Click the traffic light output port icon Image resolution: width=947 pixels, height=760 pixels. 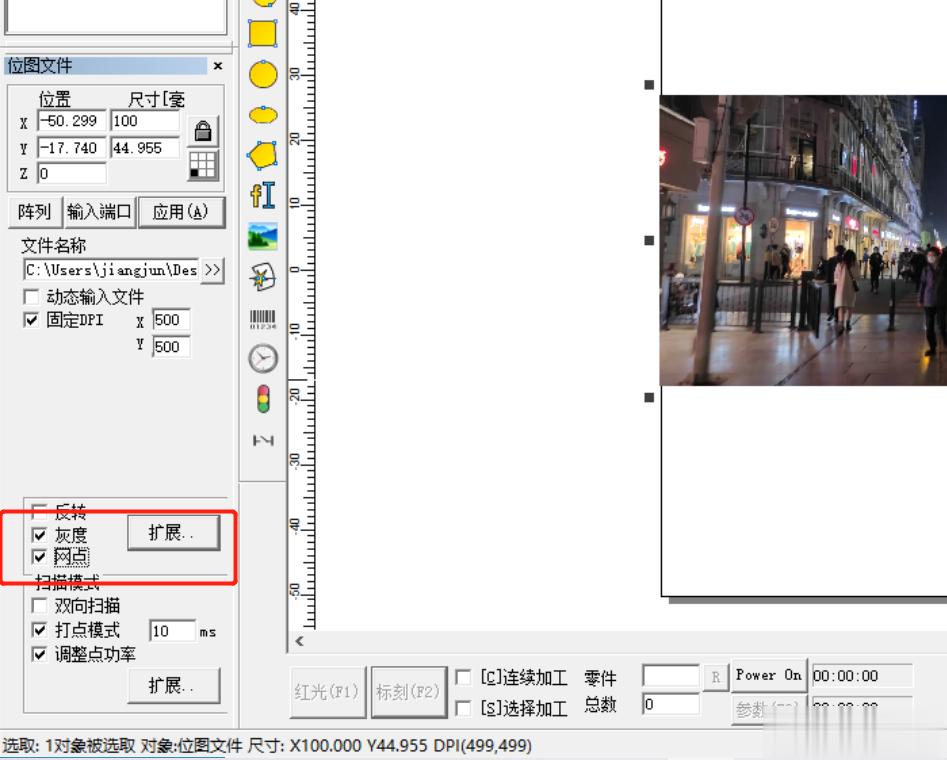pyautogui.click(x=263, y=398)
